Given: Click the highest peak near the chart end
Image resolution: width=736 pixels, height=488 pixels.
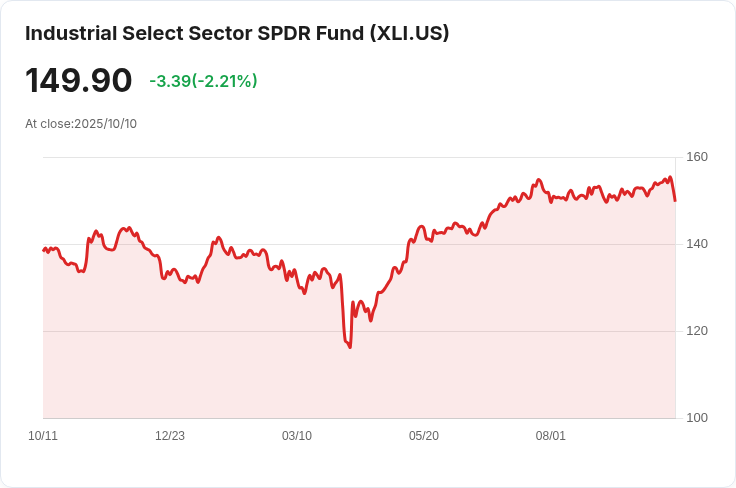Looking at the screenshot, I should click(x=670, y=177).
